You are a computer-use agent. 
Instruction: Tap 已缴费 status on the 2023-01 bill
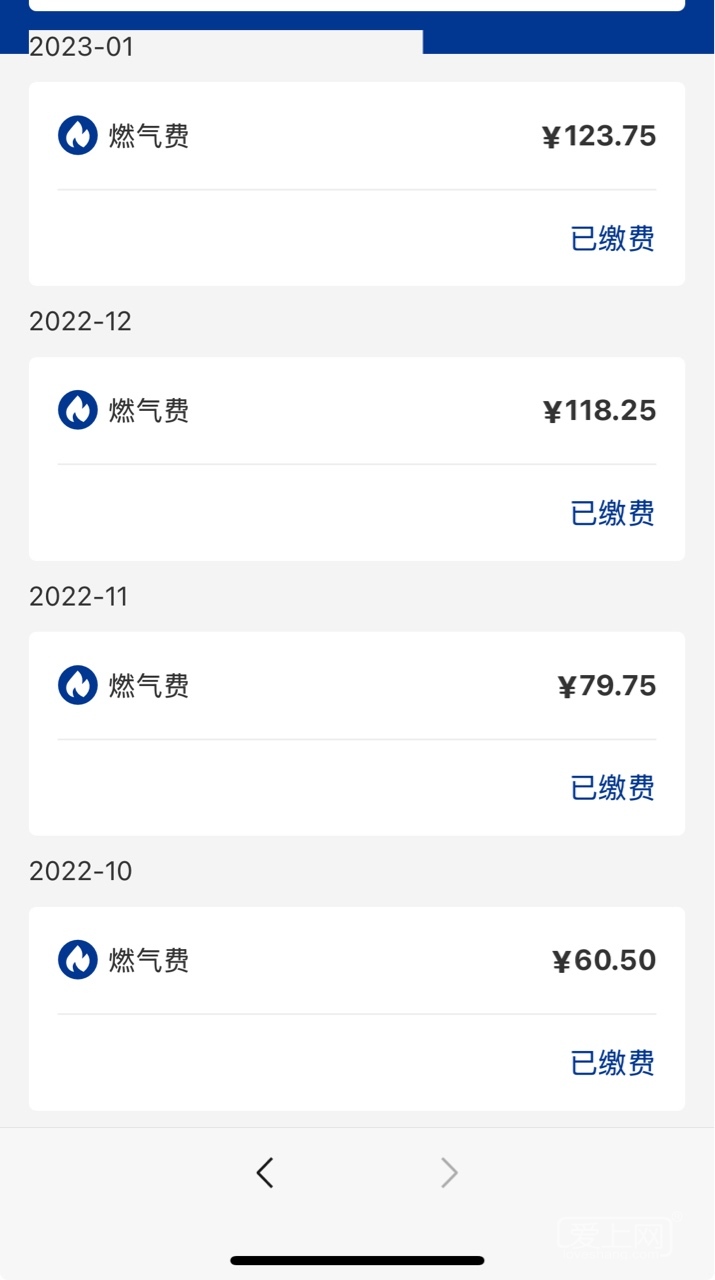coord(612,239)
